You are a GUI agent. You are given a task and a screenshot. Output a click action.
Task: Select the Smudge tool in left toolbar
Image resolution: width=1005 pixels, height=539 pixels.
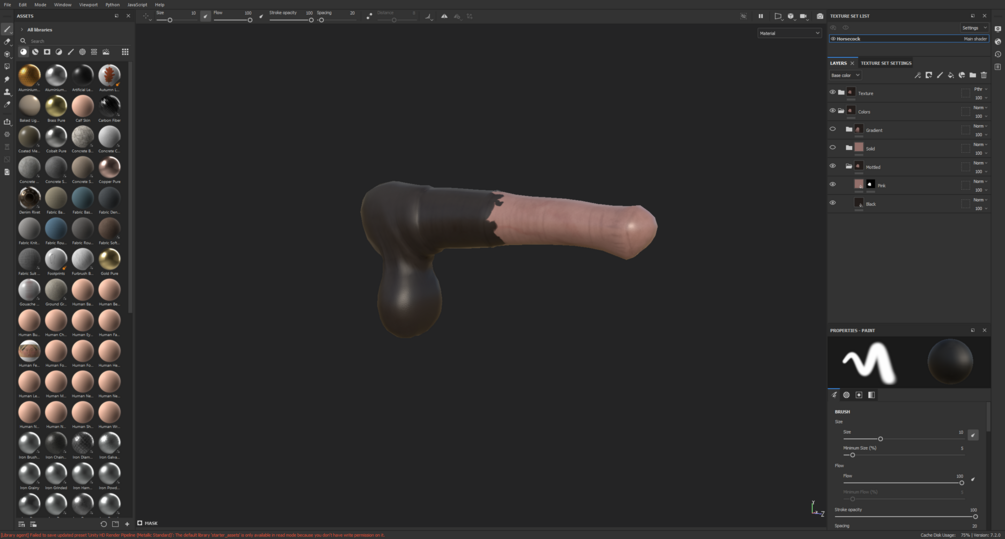[x=7, y=79]
